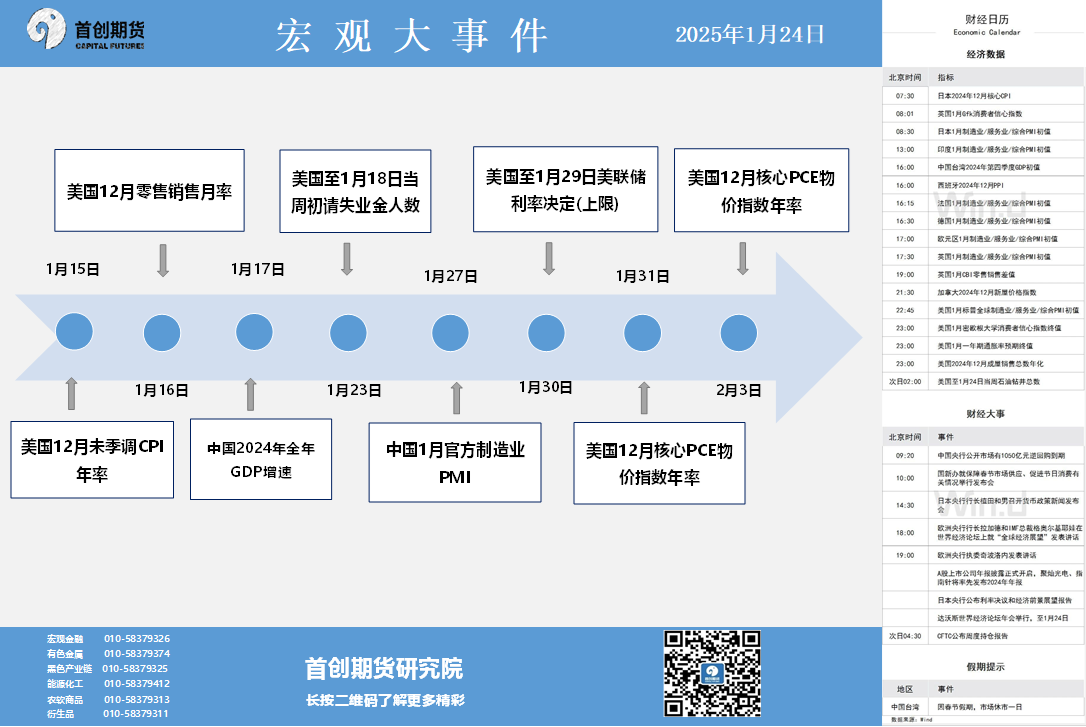Select the 日本央行行长植田和男 press conference event
This screenshot has width=1086, height=727.
[x=983, y=505]
